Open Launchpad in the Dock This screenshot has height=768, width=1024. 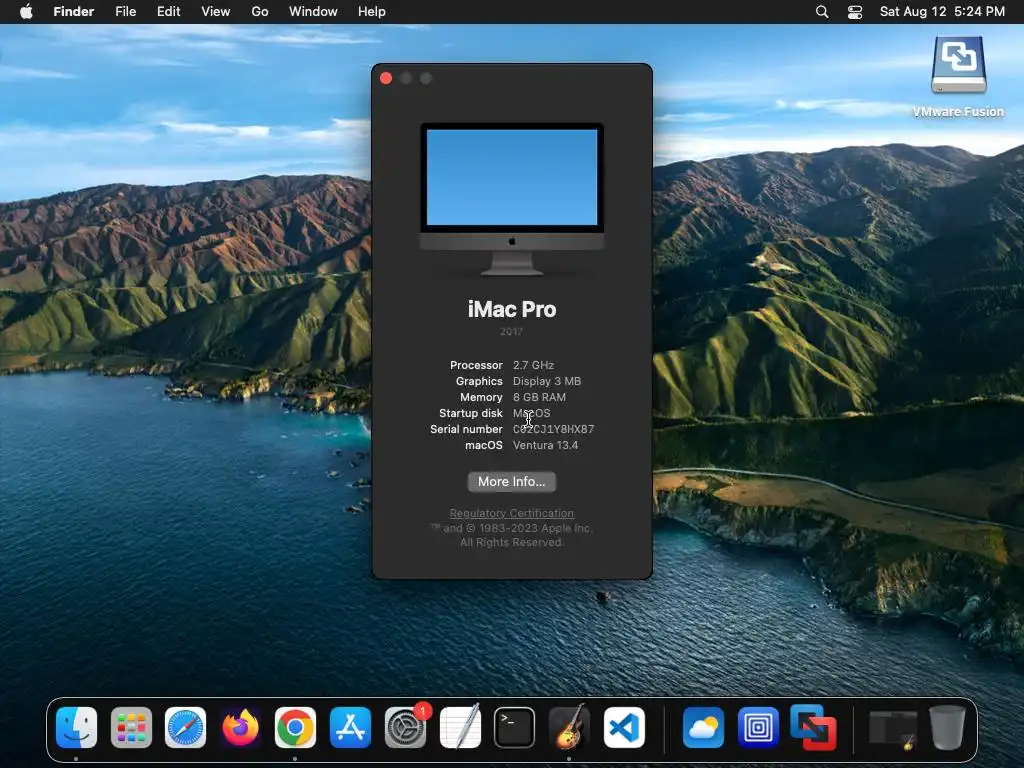coord(131,727)
